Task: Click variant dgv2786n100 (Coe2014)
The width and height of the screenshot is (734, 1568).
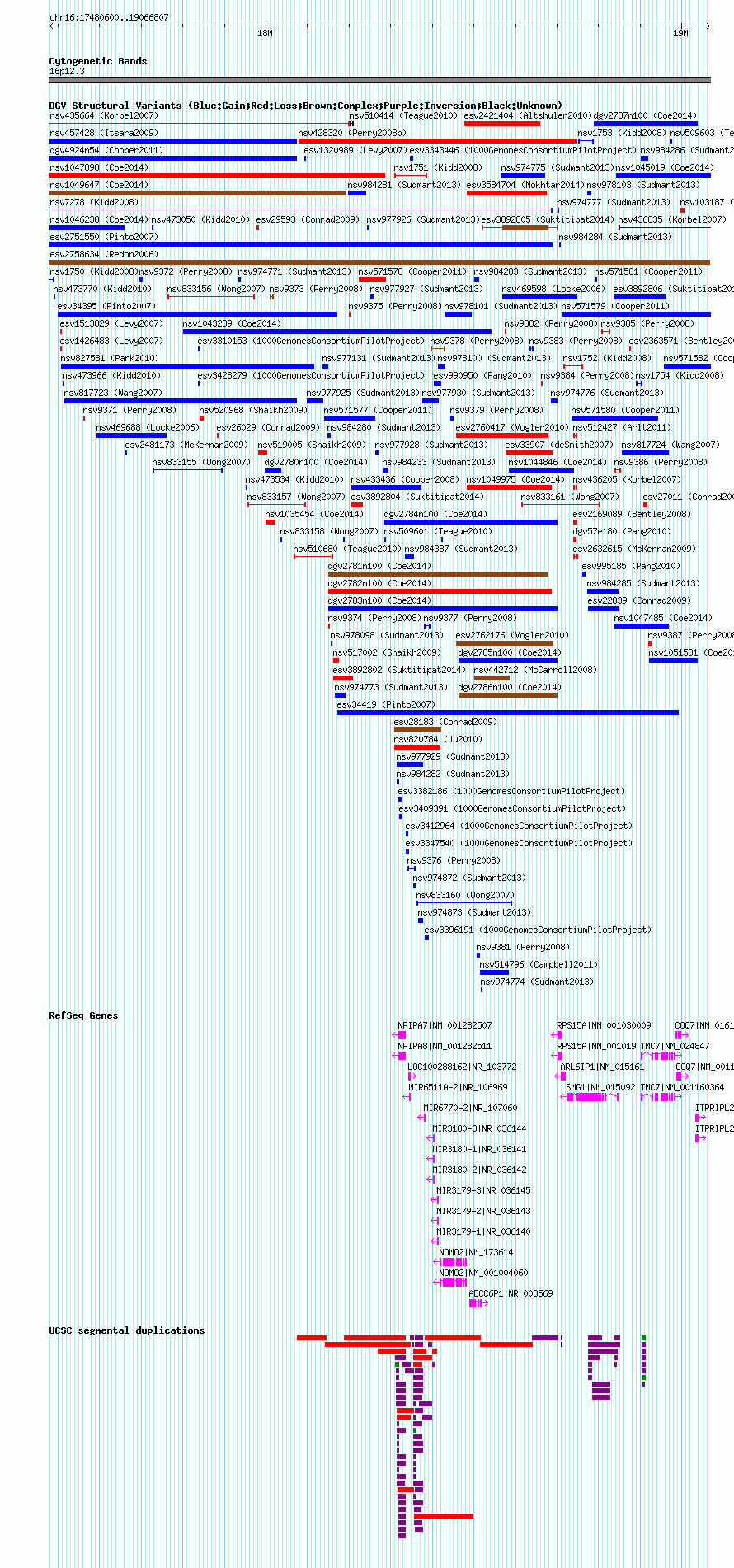Action: [508, 695]
